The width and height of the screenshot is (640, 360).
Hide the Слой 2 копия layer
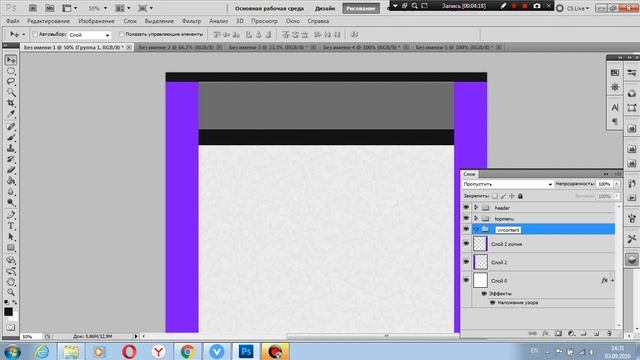pos(466,244)
